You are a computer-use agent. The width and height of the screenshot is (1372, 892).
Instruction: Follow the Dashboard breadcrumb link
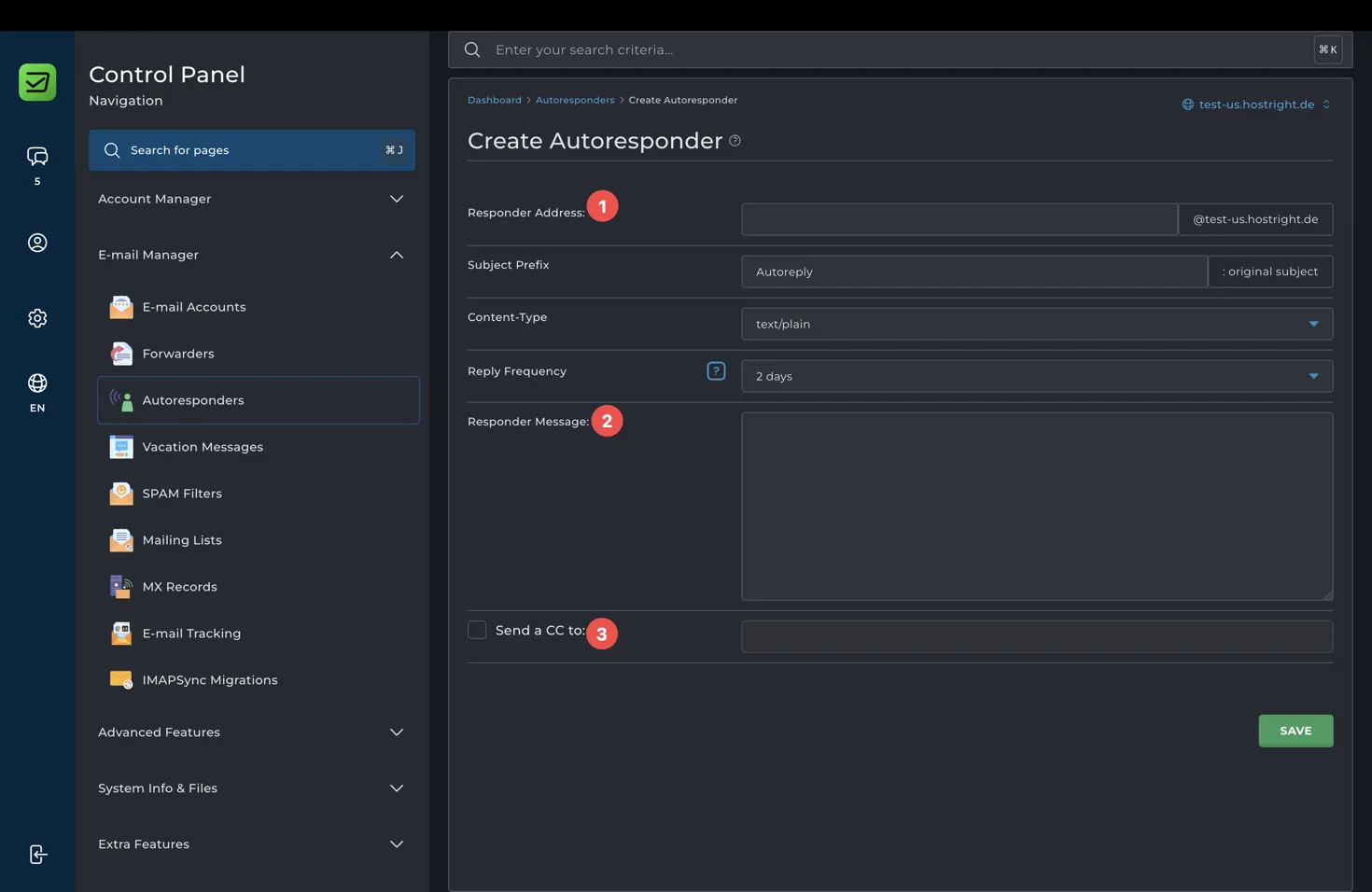[x=495, y=100]
